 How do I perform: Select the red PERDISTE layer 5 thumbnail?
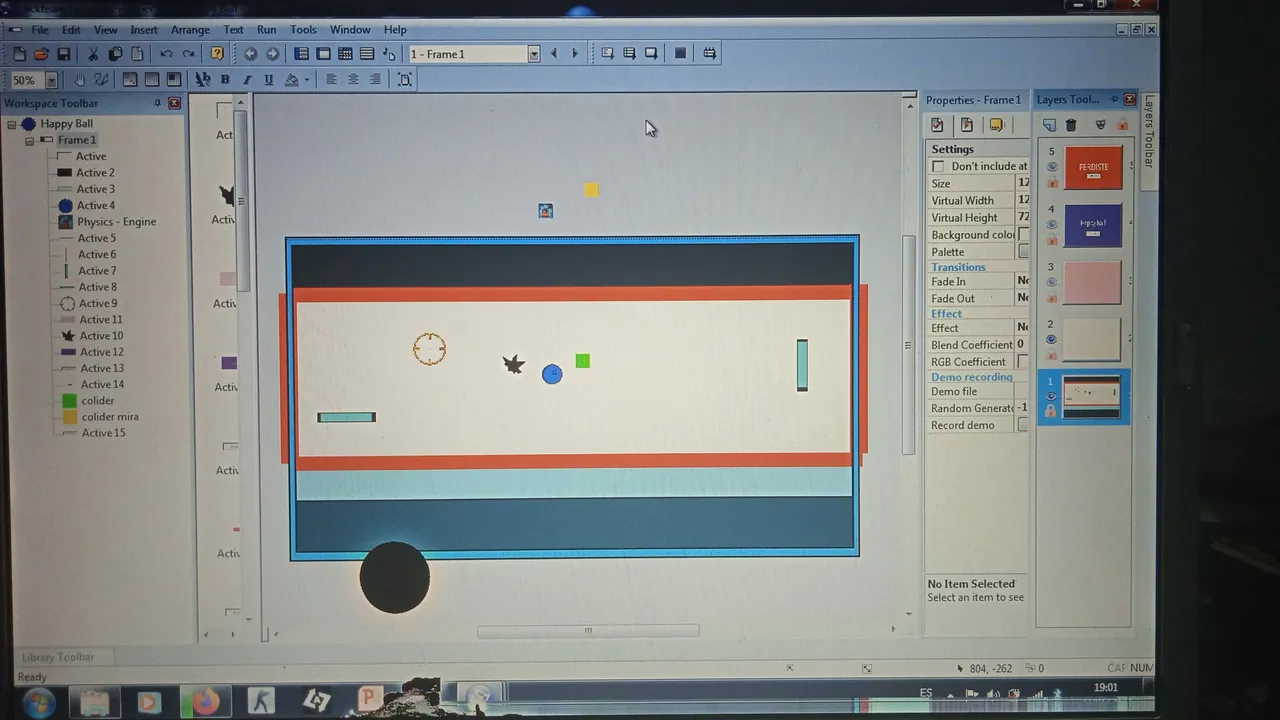(1093, 168)
